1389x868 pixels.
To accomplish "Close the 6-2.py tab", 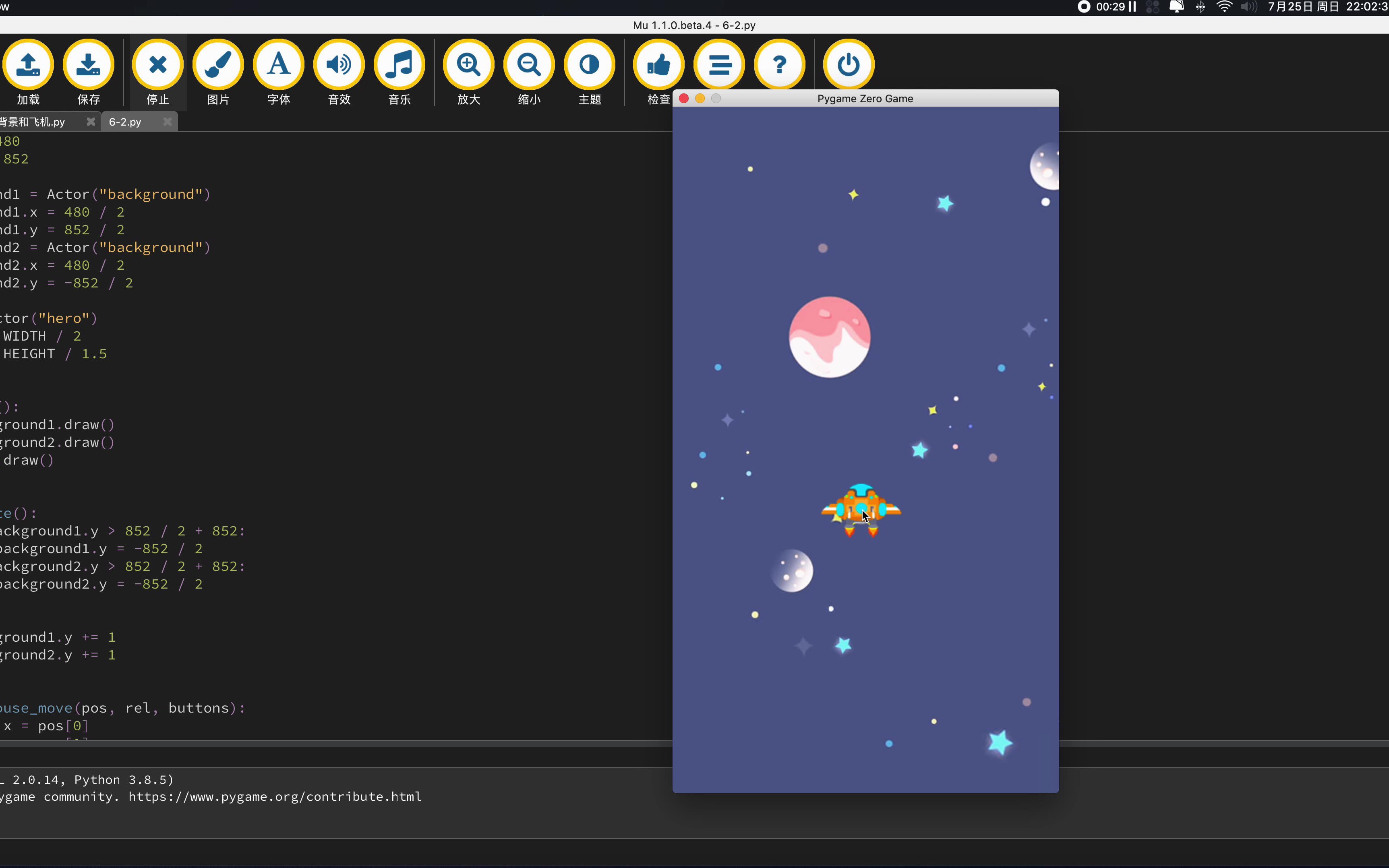I will point(167,122).
